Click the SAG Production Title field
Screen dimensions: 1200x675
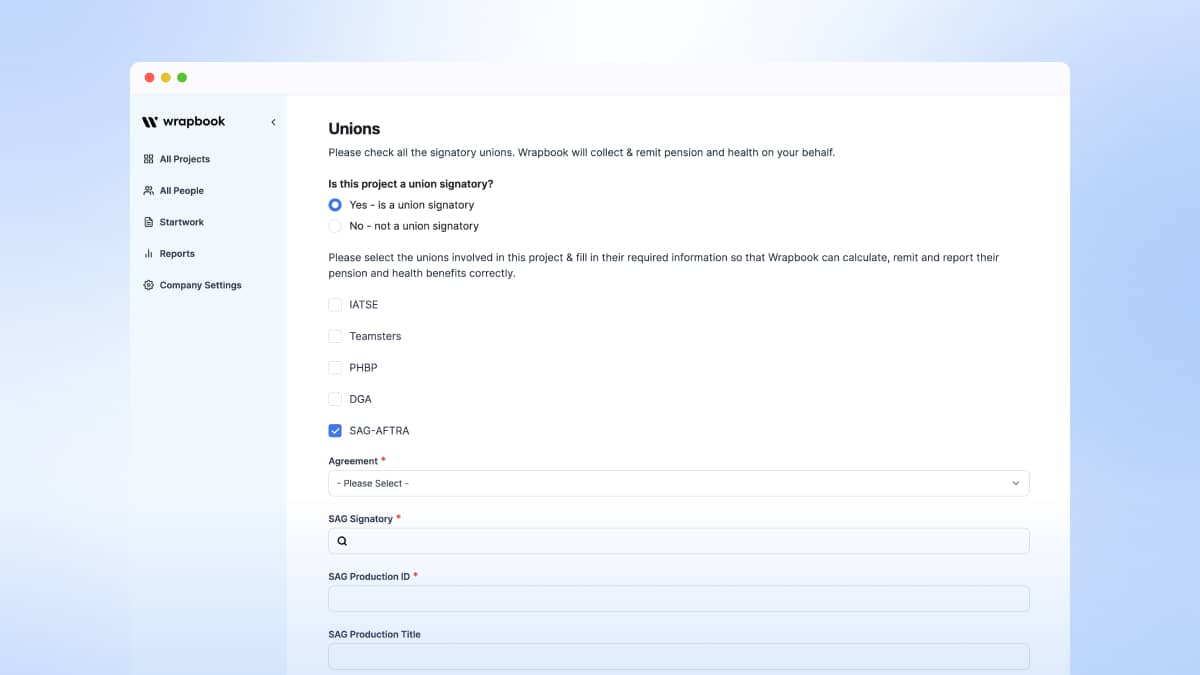pyautogui.click(x=679, y=656)
